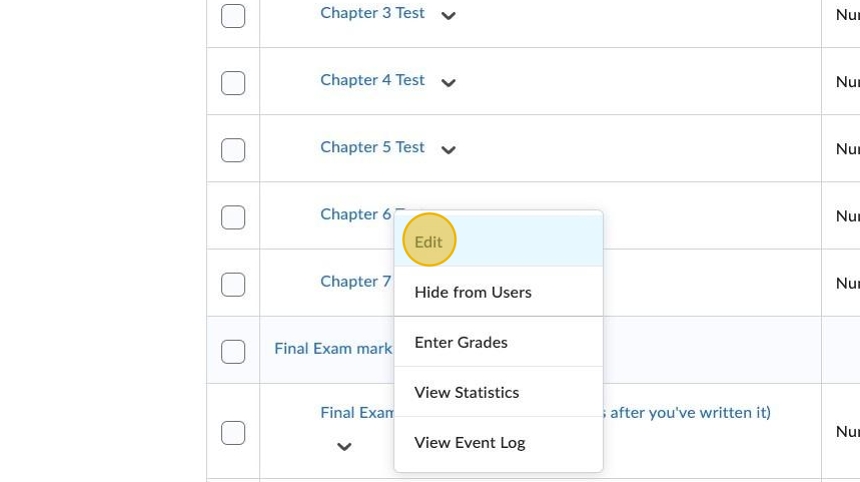Viewport: 860px width, 482px height.
Task: Open the Chapter 3 Test link
Action: 372,13
